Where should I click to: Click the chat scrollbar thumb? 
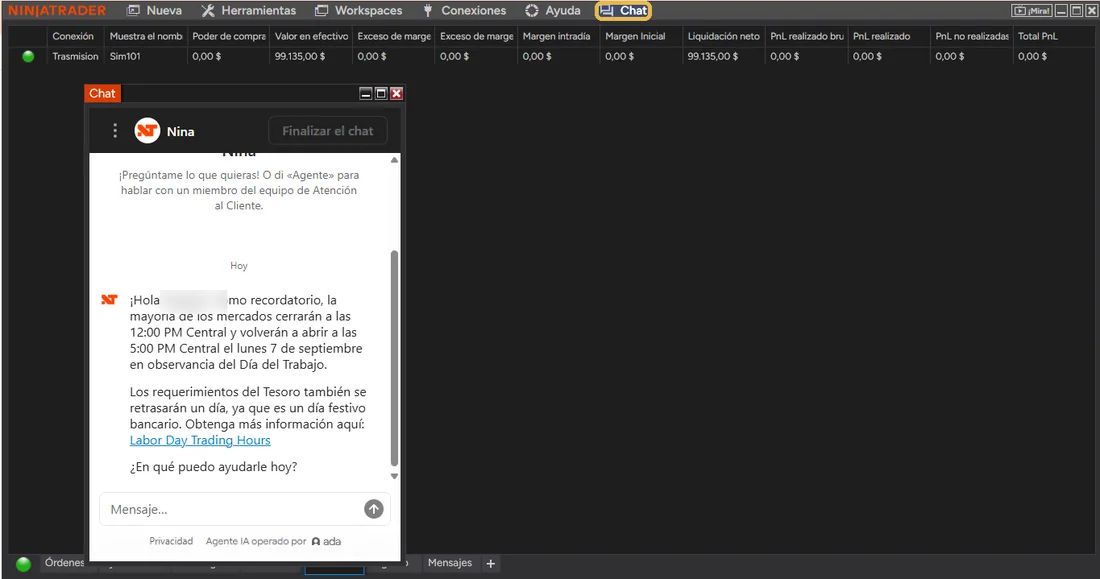pyautogui.click(x=394, y=358)
